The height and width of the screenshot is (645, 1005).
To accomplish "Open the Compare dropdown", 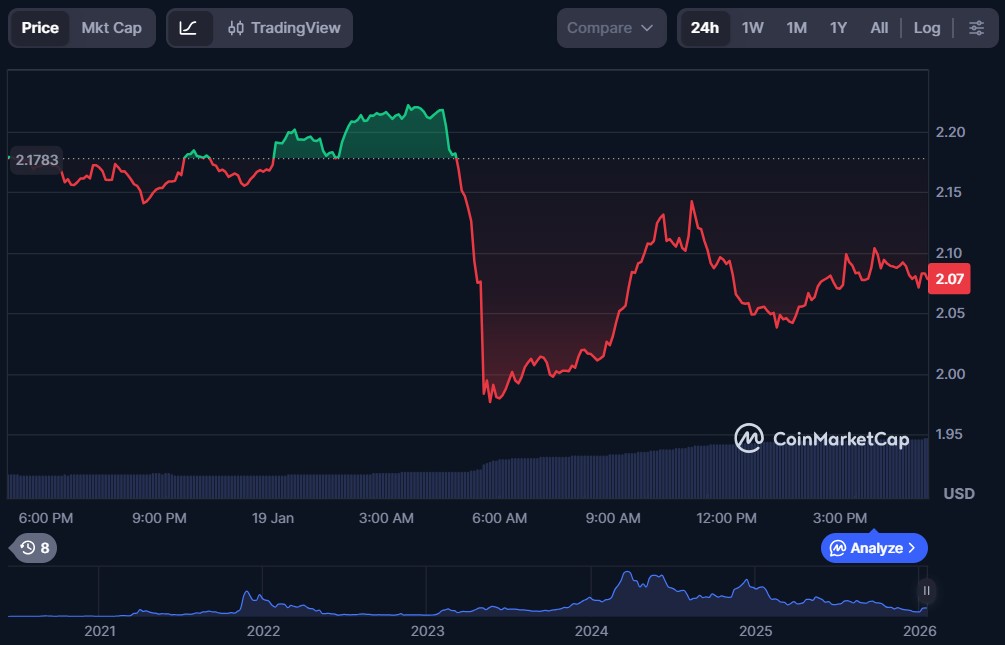I will [610, 28].
